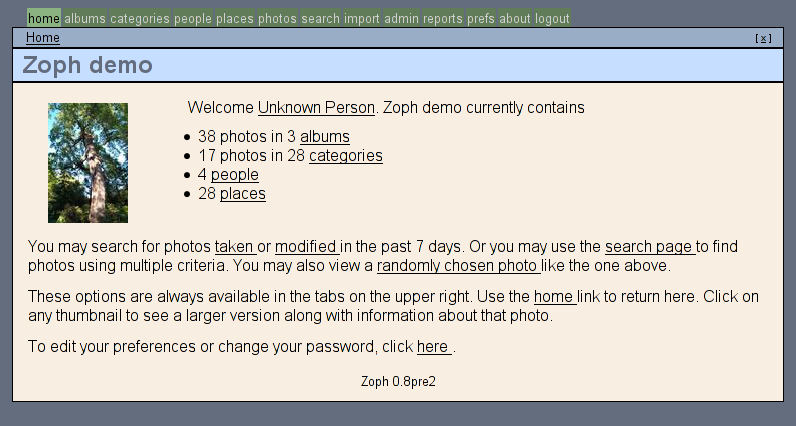
Task: Follow the Unknown Person link
Action: tap(316, 108)
